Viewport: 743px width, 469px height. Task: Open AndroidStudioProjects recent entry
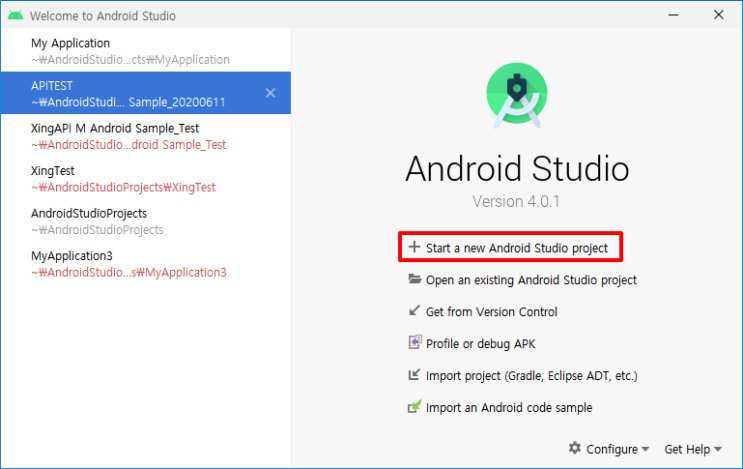point(146,221)
